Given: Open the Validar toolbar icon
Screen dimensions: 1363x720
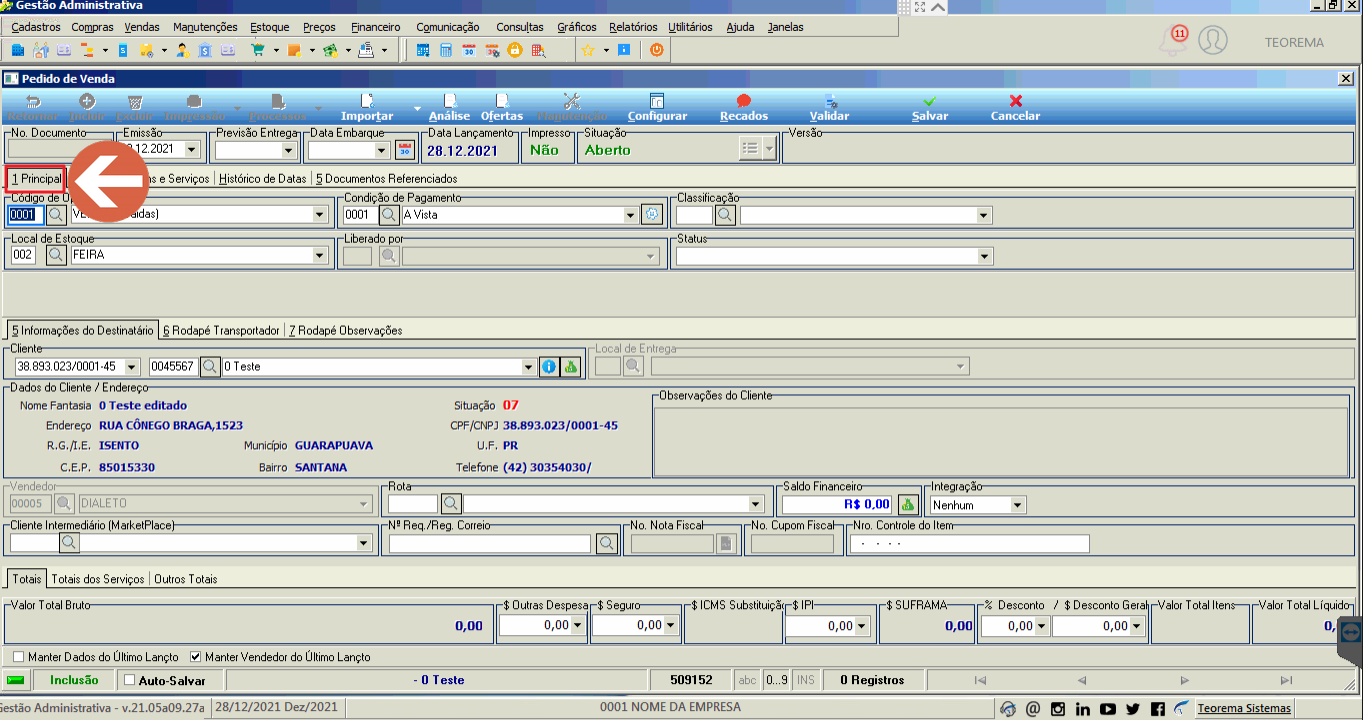Looking at the screenshot, I should [830, 101].
